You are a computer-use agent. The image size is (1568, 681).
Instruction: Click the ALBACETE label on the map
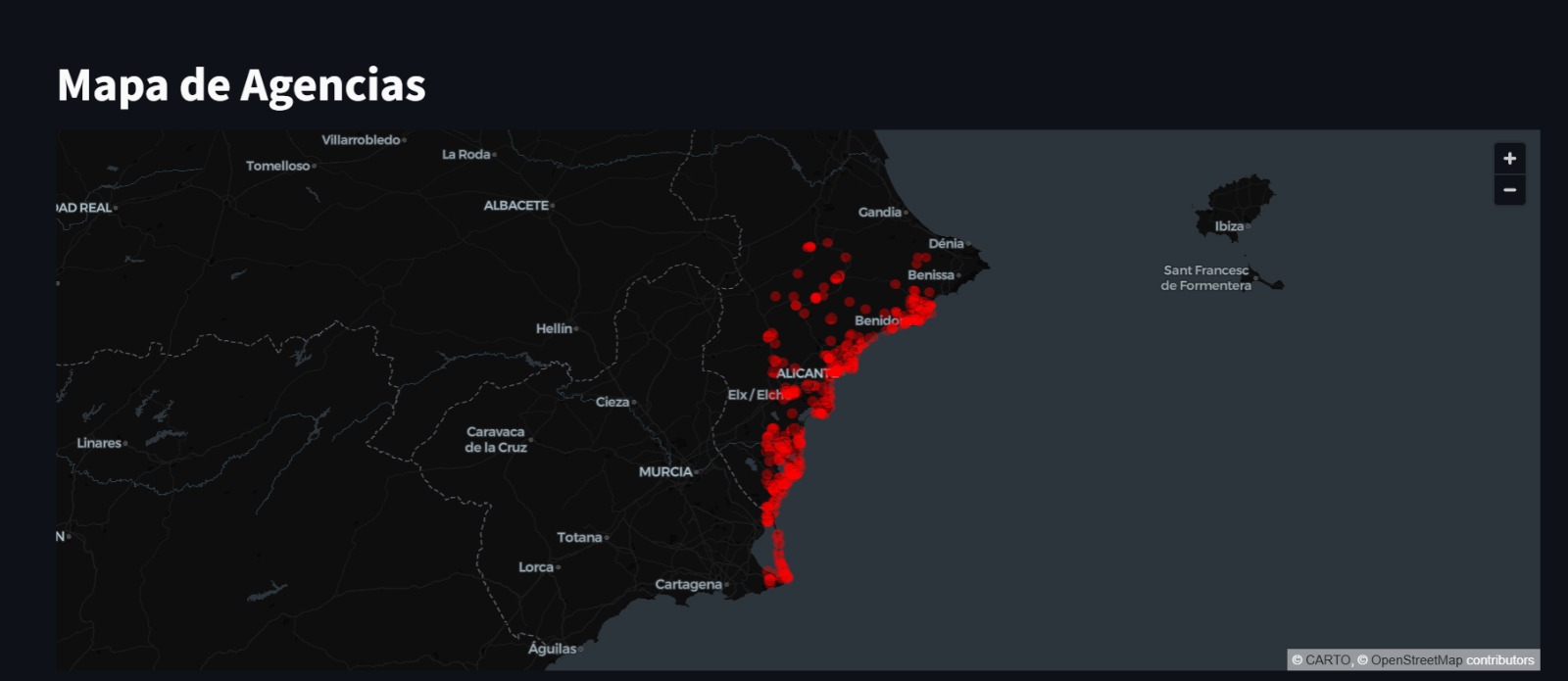click(x=515, y=206)
